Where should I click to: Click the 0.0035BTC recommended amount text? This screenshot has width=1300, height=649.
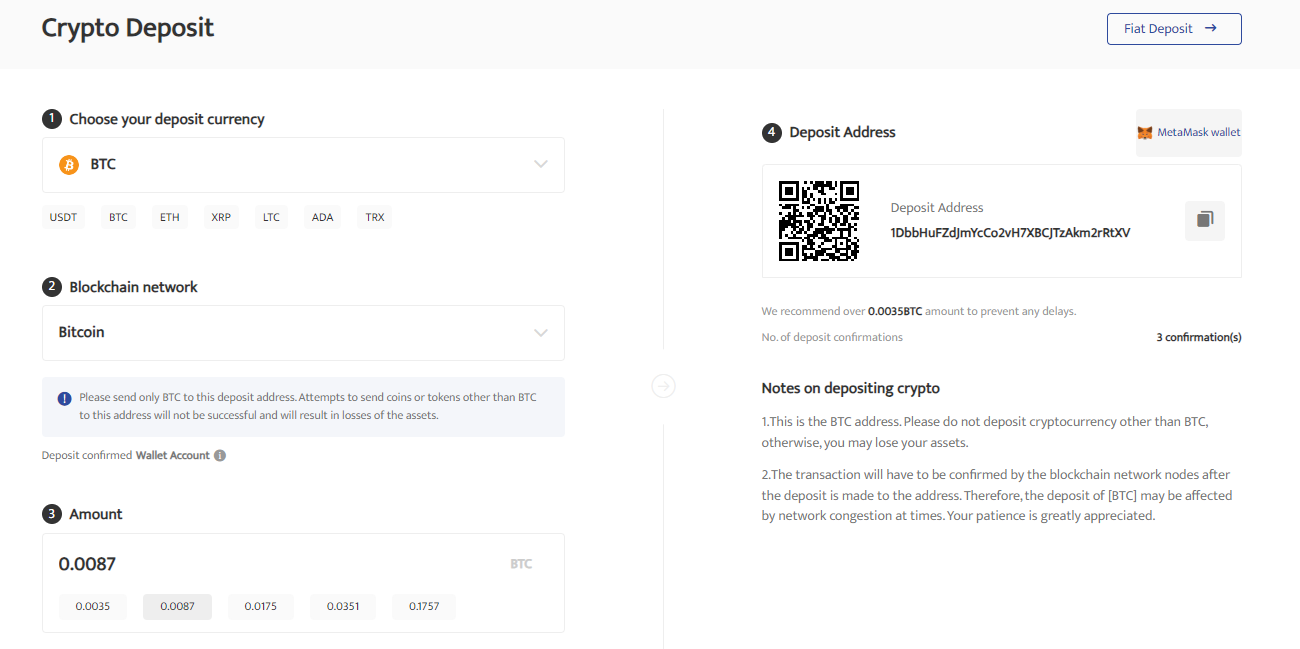pos(895,312)
